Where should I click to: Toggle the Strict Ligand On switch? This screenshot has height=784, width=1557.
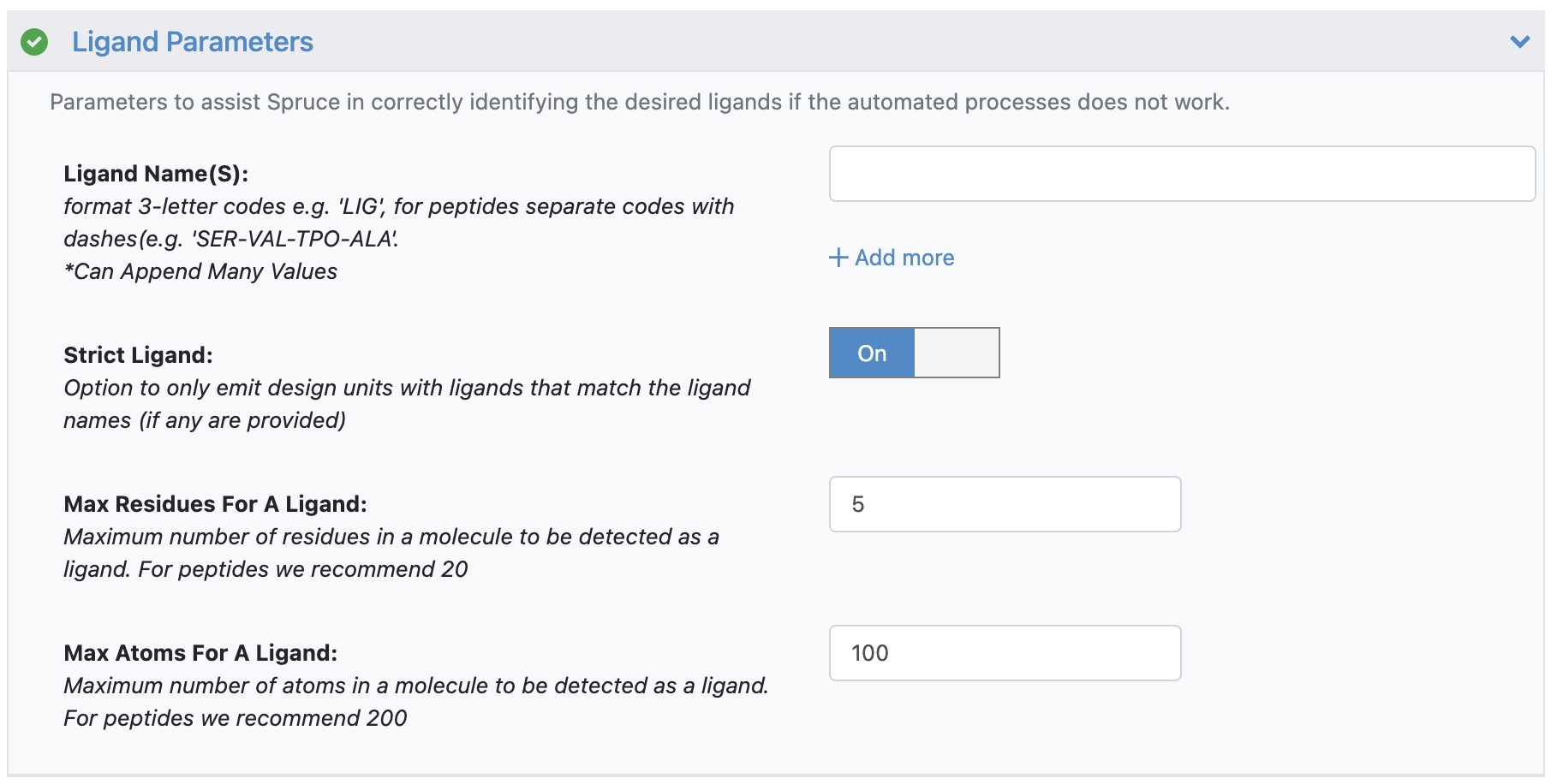914,353
